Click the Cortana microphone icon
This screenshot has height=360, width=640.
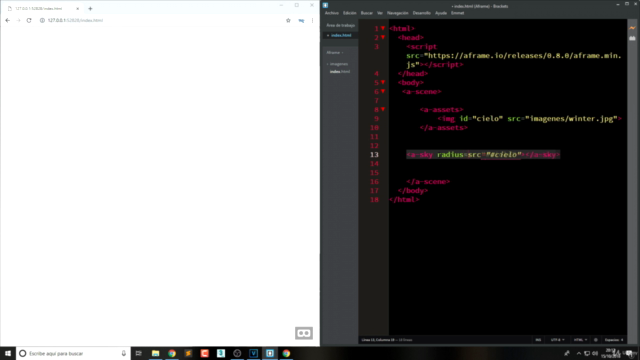[x=124, y=353]
